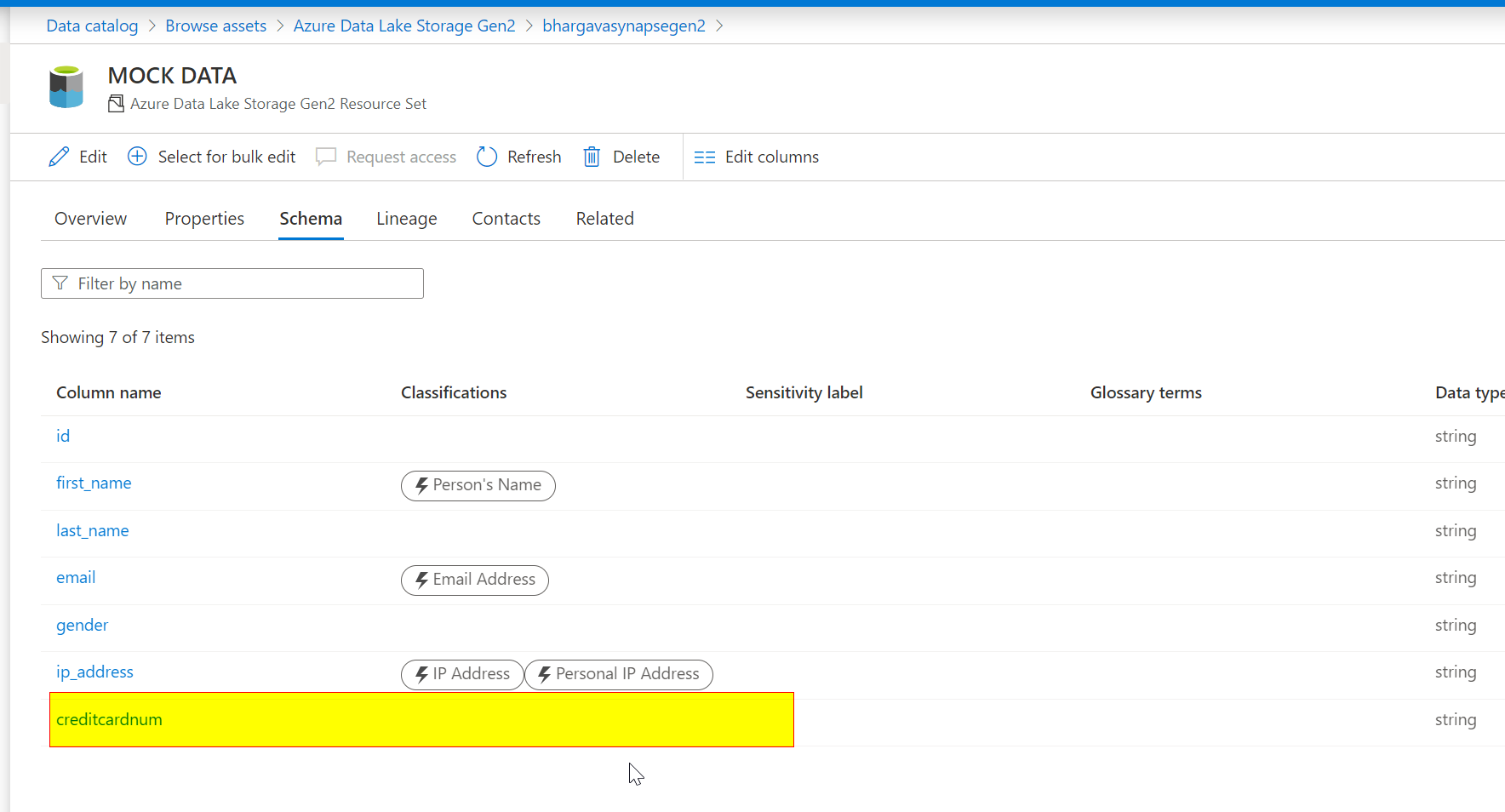
Task: Click the Edit pencil icon
Action: pyautogui.click(x=58, y=156)
